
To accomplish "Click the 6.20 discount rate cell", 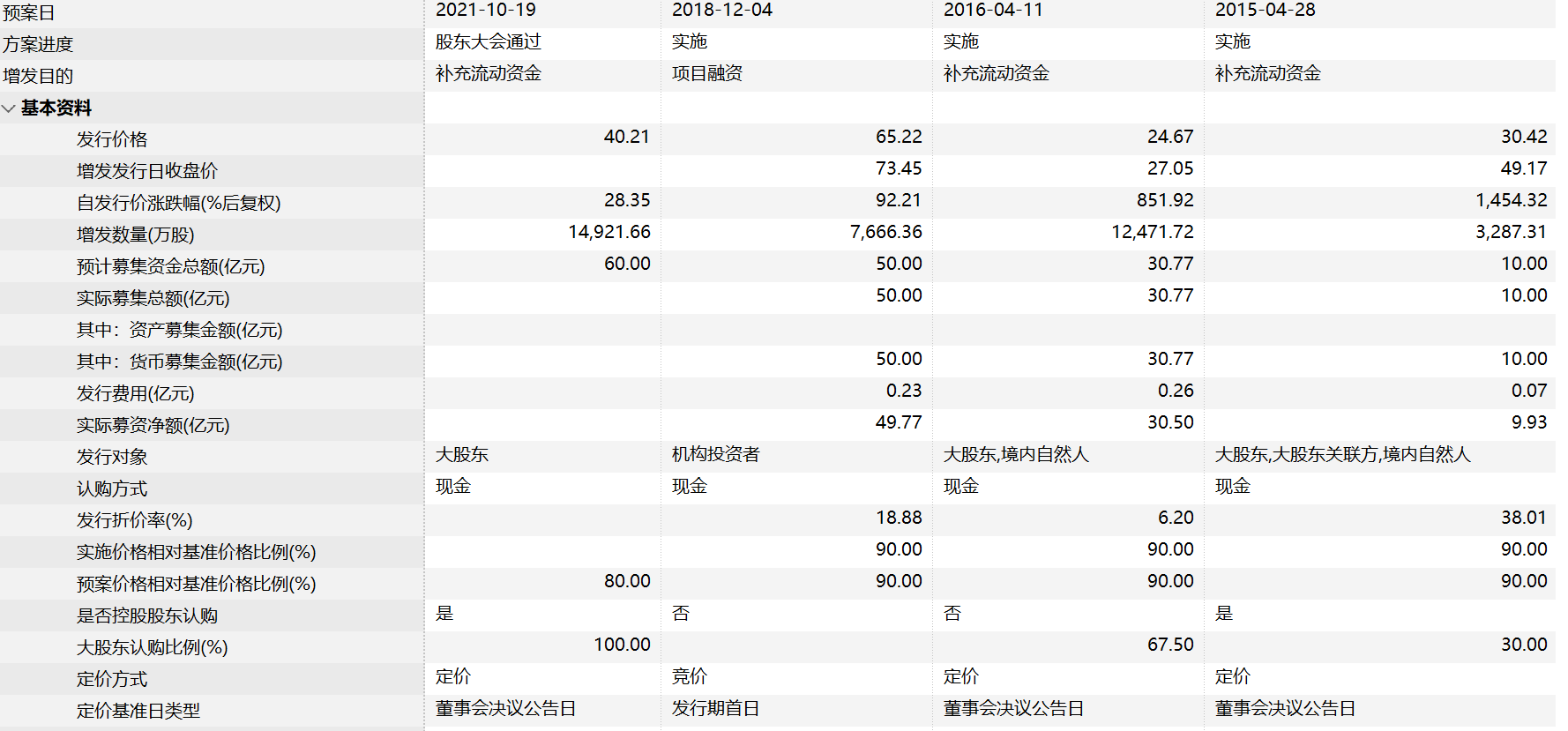I will [x=1176, y=518].
